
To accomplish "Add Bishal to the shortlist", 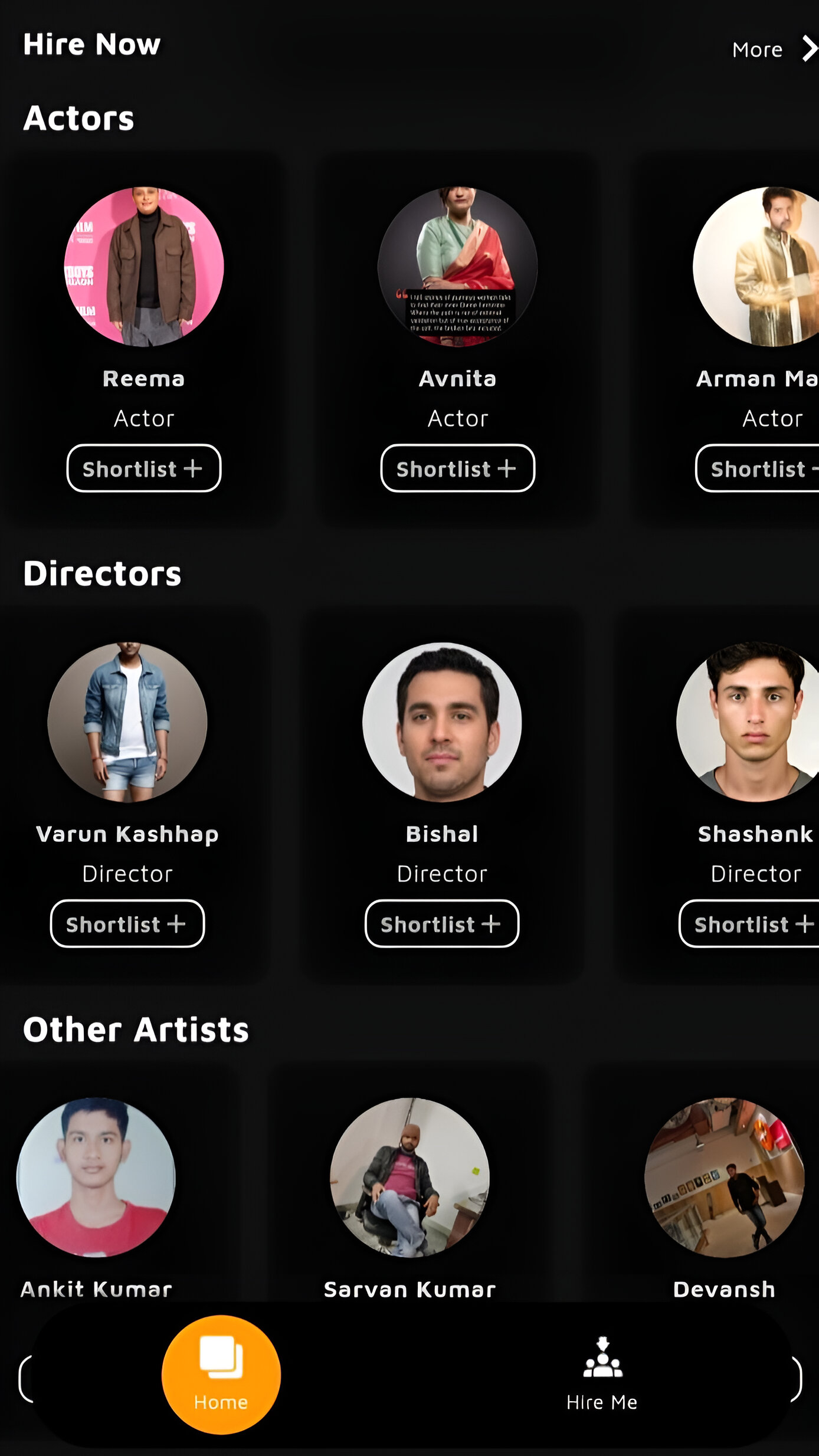I will [x=442, y=924].
